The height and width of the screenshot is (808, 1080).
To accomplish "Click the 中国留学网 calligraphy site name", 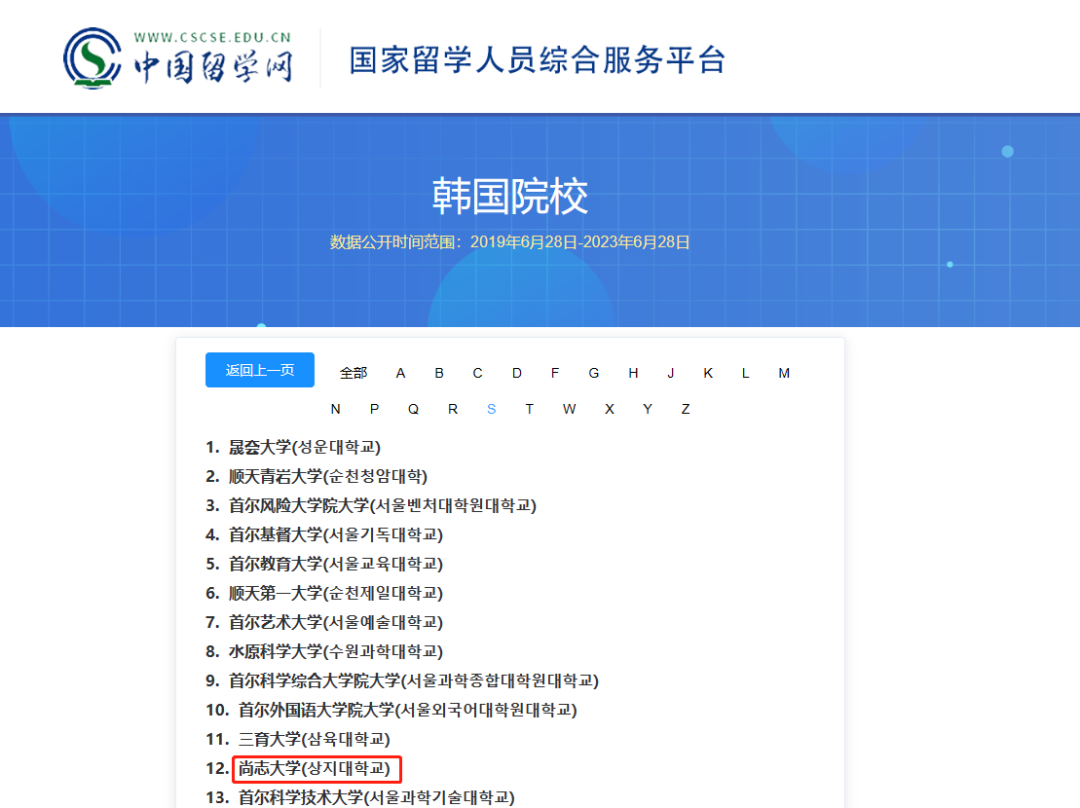I will 214,68.
